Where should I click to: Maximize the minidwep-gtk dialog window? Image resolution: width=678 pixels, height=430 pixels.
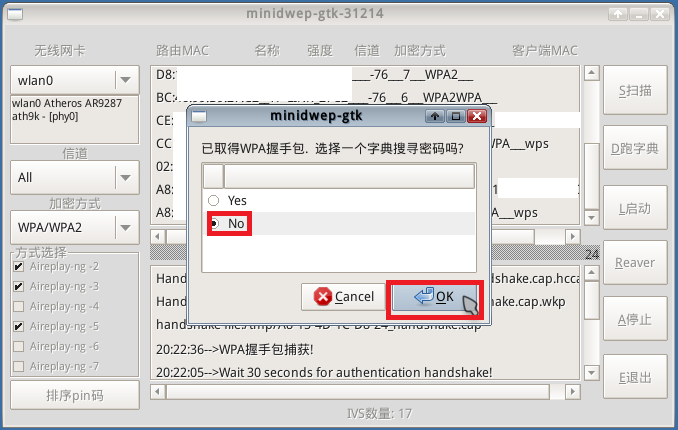click(456, 116)
